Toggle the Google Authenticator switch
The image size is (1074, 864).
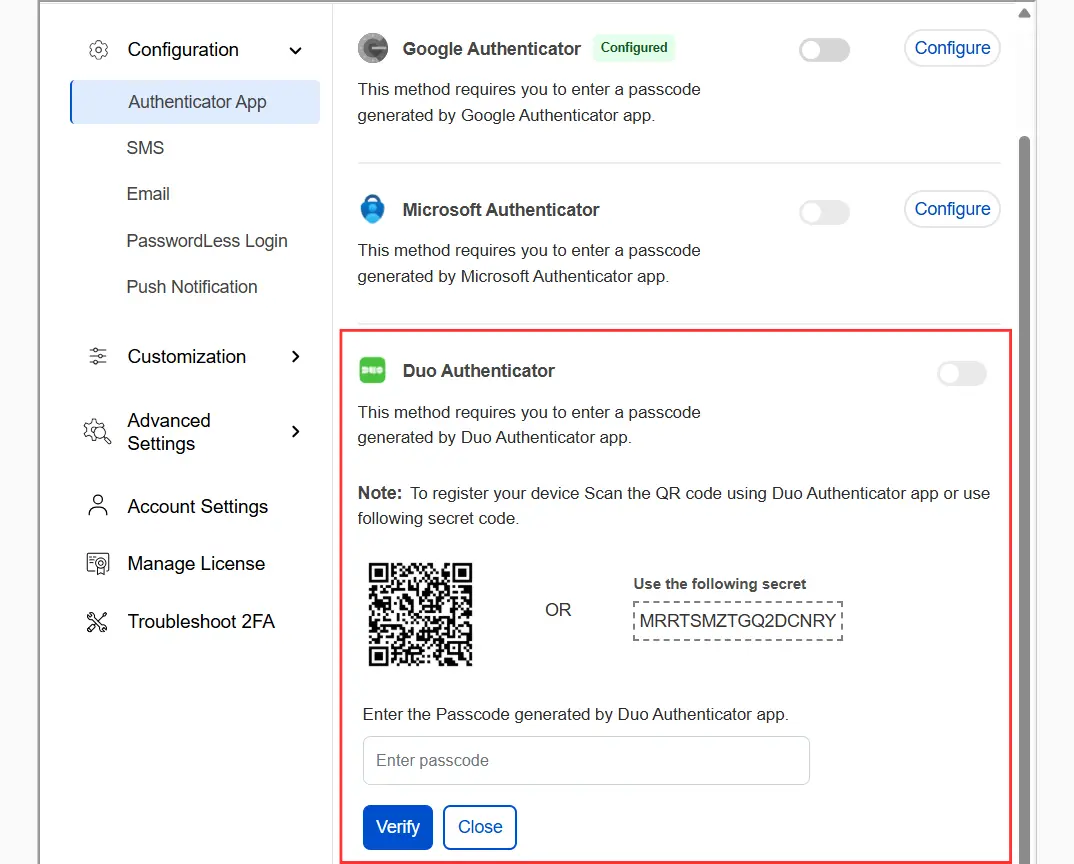click(x=825, y=50)
